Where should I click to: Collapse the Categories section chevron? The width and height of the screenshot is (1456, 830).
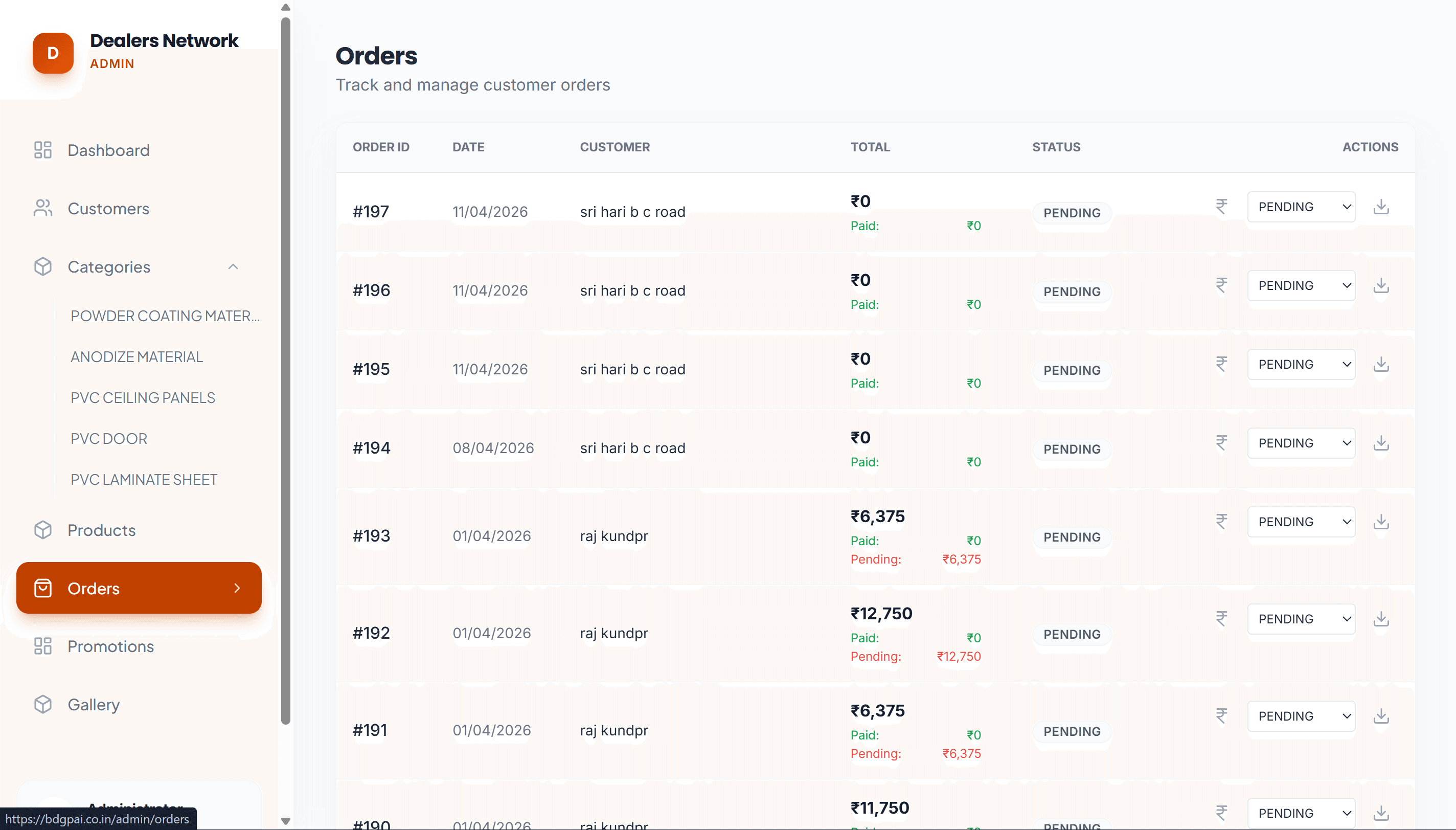[233, 266]
